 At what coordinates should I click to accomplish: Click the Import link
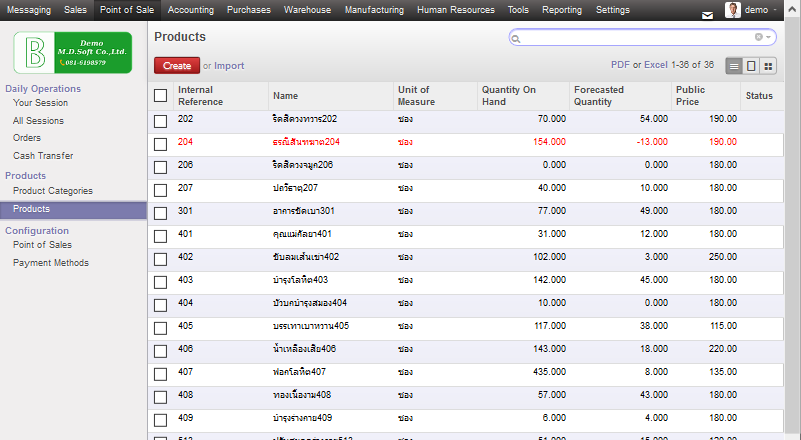229,65
